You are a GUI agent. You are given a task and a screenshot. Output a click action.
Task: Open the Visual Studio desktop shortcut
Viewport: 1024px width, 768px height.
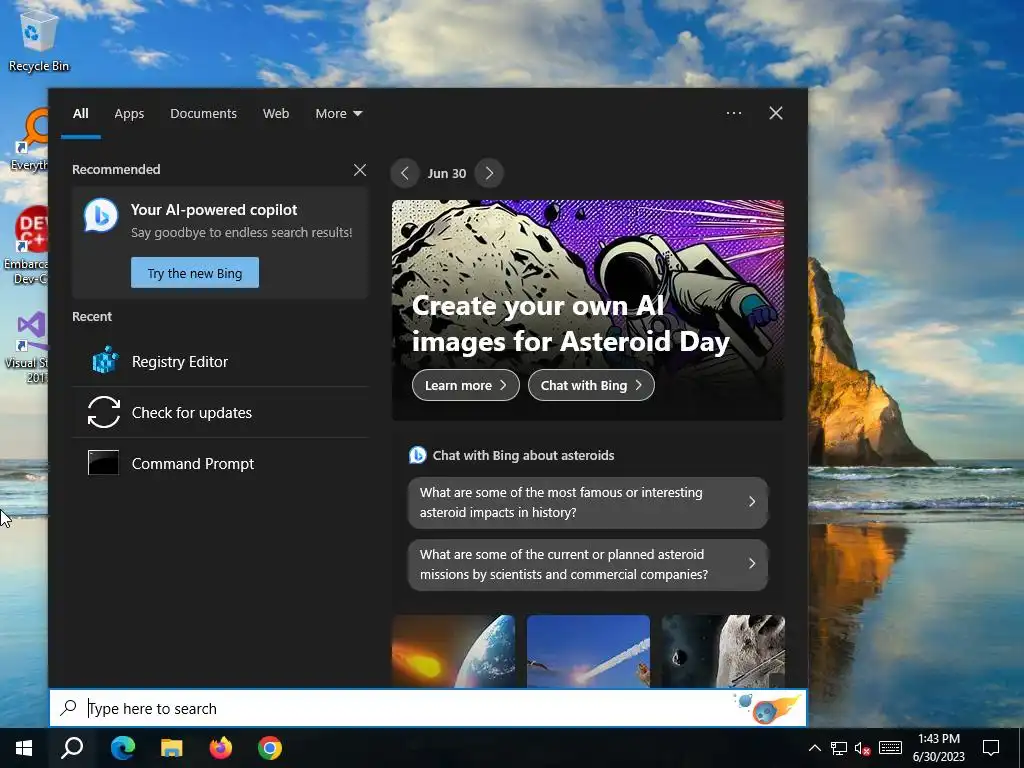pos(26,346)
